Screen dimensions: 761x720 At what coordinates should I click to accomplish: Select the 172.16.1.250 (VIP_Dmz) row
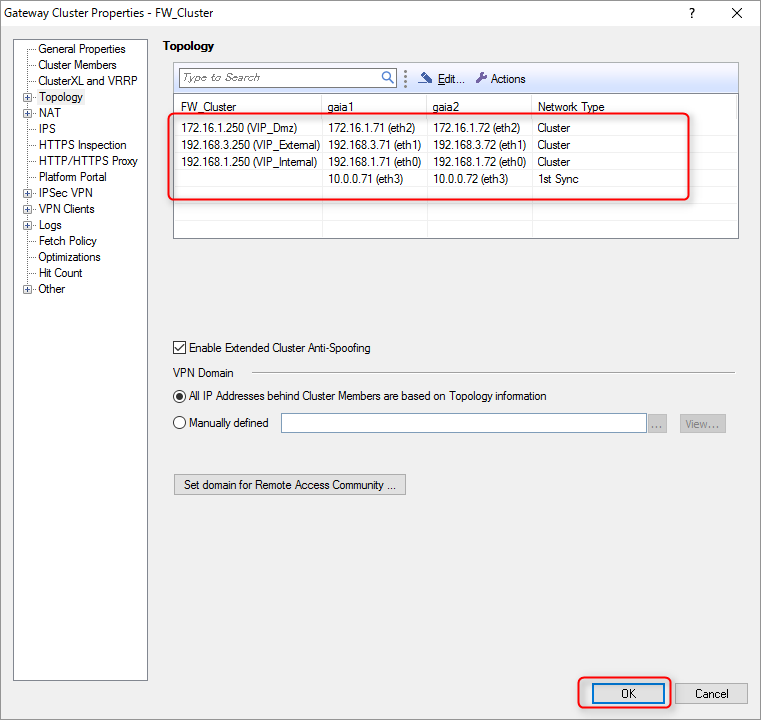pyautogui.click(x=455, y=128)
